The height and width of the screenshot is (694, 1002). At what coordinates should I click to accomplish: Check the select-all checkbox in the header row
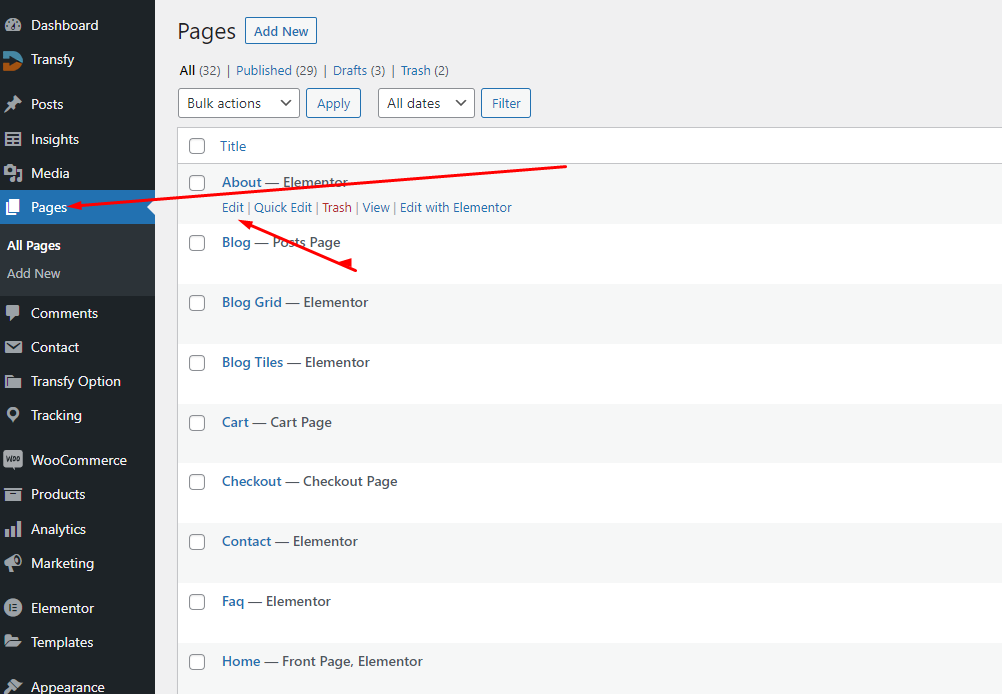tap(196, 146)
